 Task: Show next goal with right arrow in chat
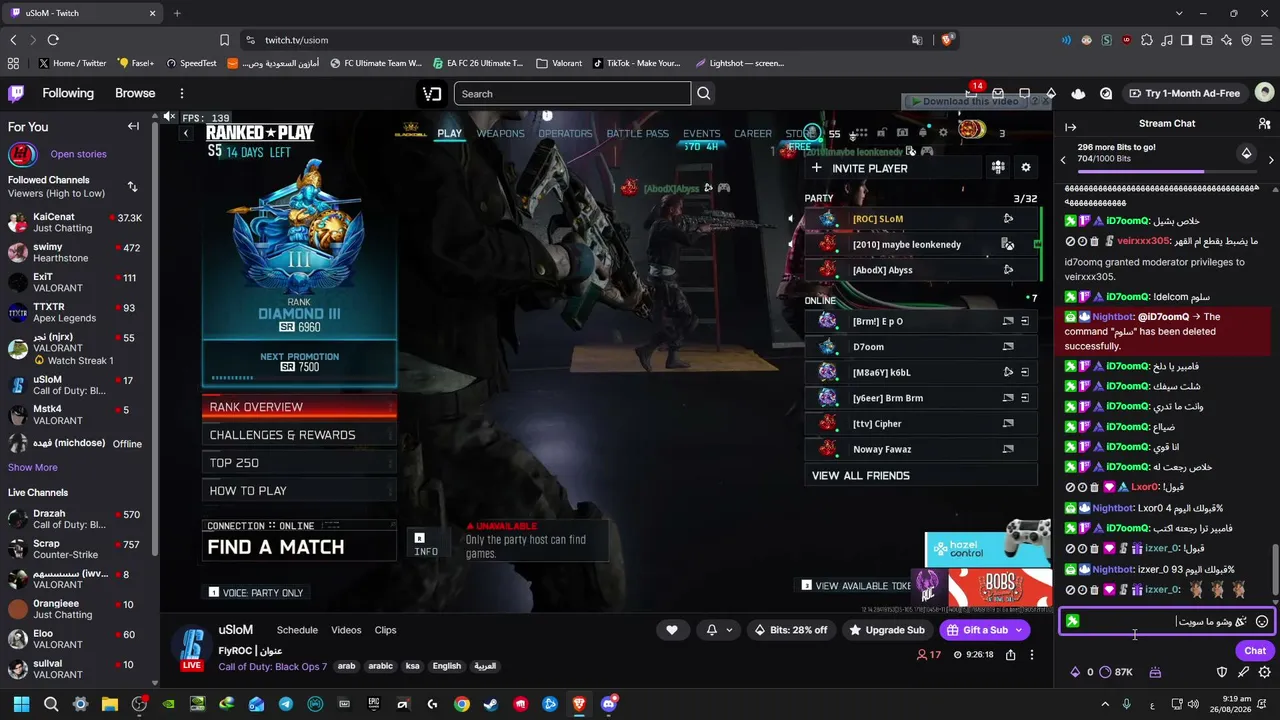coord(1271,159)
